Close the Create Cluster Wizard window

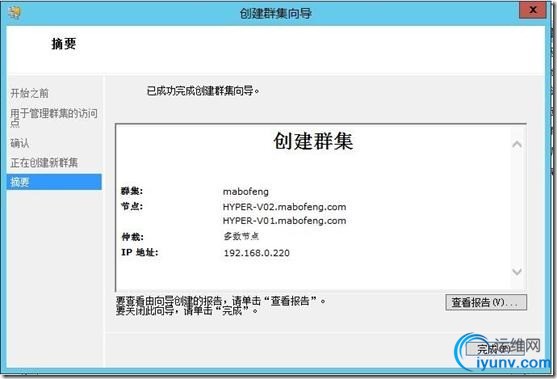[x=532, y=10]
